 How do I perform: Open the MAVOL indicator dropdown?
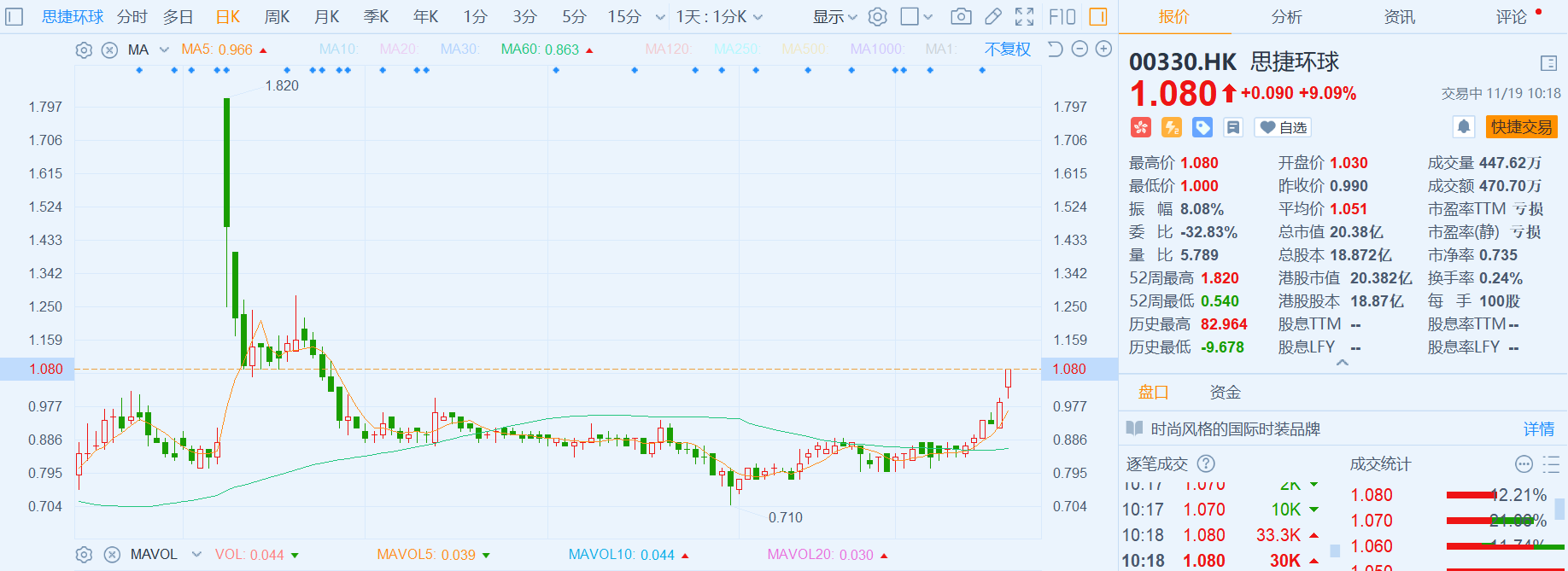pos(196,554)
